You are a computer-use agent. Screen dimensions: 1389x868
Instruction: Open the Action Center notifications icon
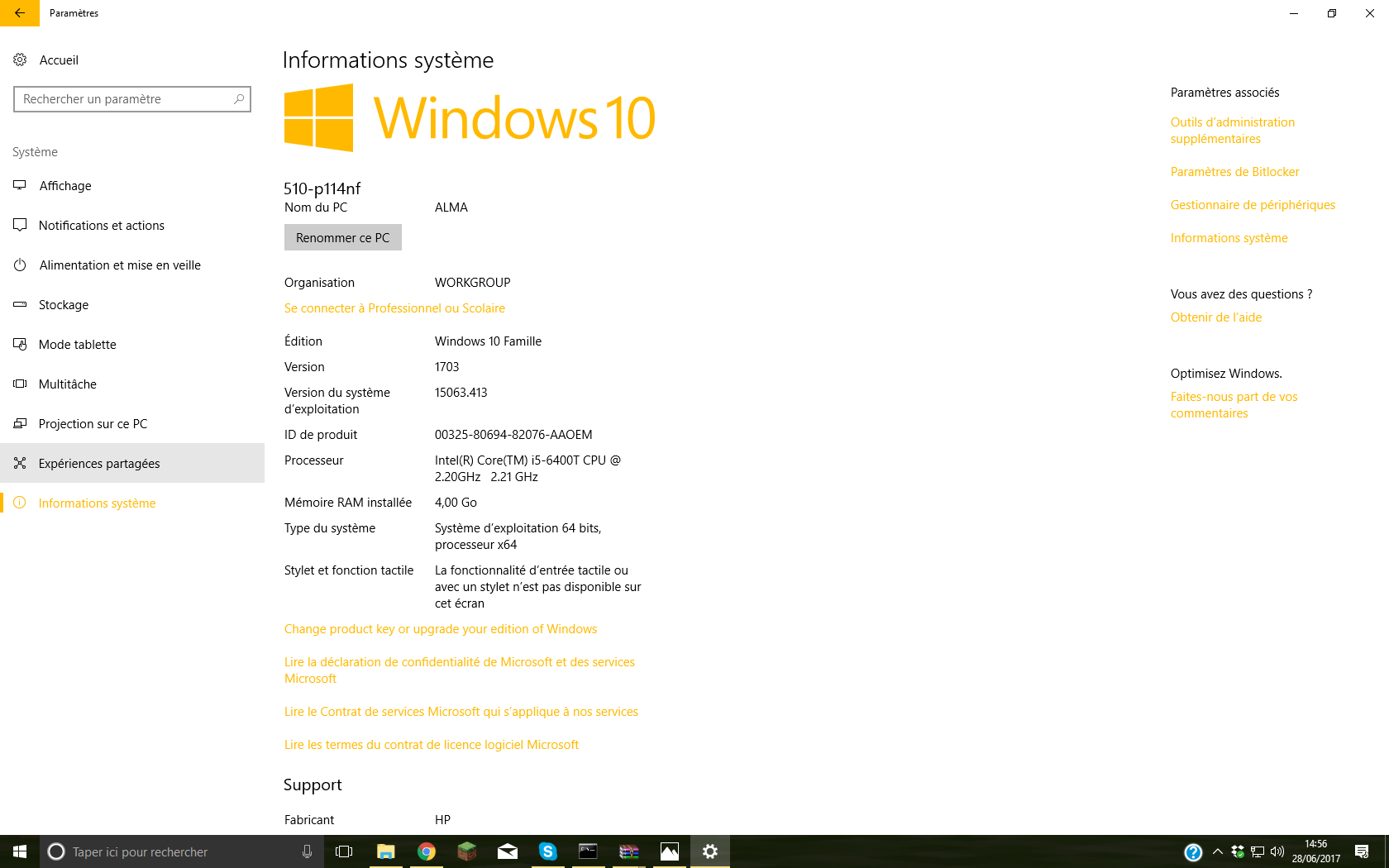1362,851
